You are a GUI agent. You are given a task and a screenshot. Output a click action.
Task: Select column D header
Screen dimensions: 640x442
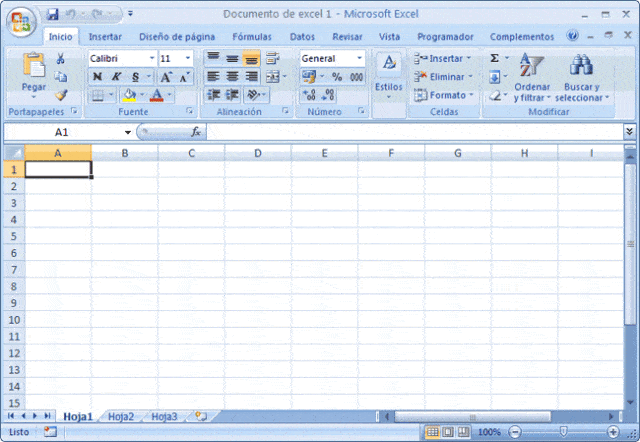[x=258, y=153]
